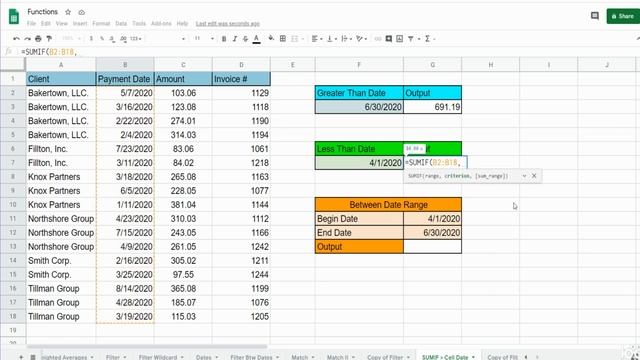Open text rotation dropdown
This screenshot has height=360, width=640.
point(361,39)
